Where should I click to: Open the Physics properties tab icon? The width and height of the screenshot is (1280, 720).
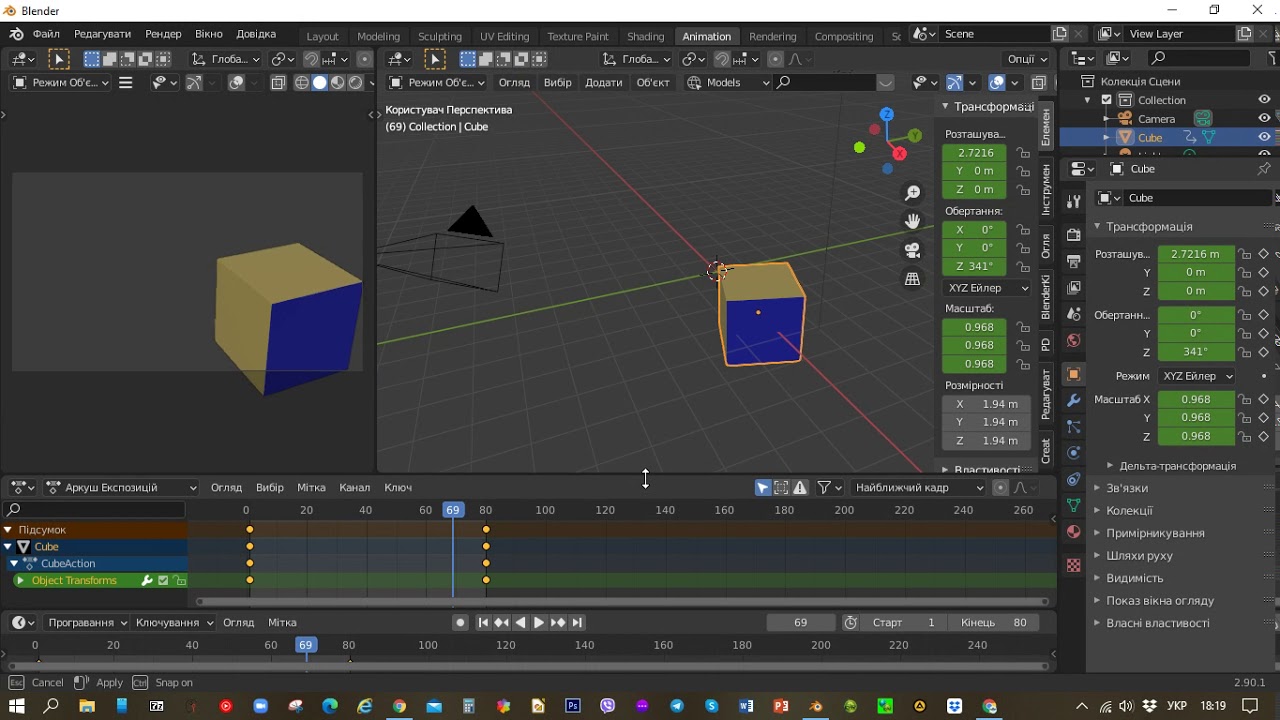coord(1074,453)
